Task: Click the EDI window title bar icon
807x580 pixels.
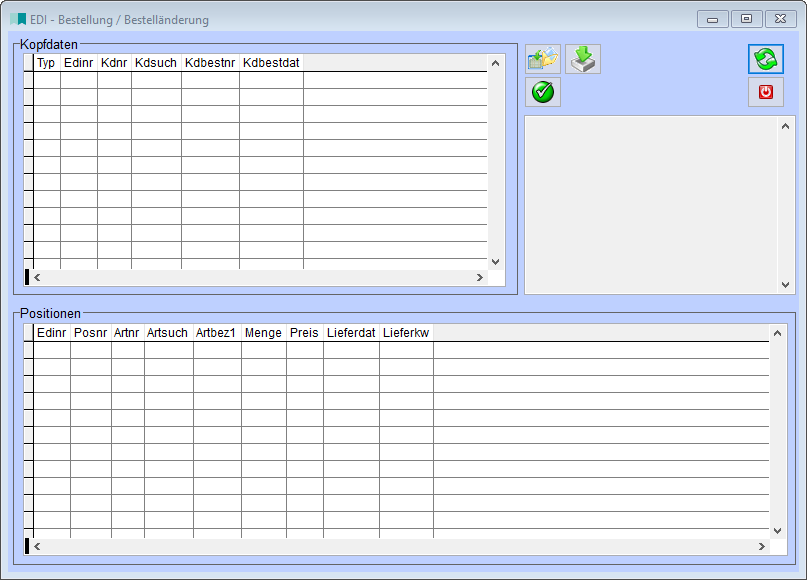Action: [18, 19]
